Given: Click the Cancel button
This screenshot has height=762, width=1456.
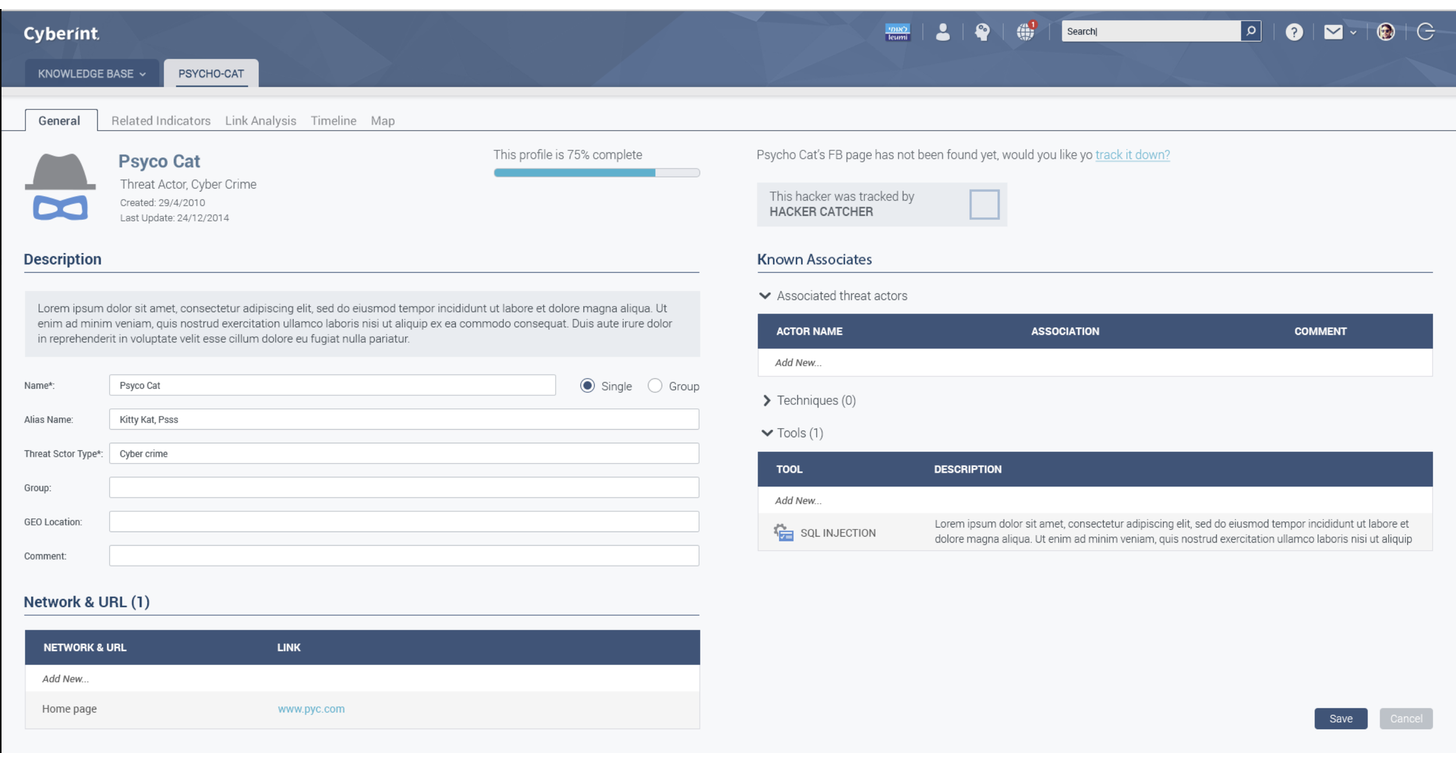Looking at the screenshot, I should click(x=1406, y=719).
